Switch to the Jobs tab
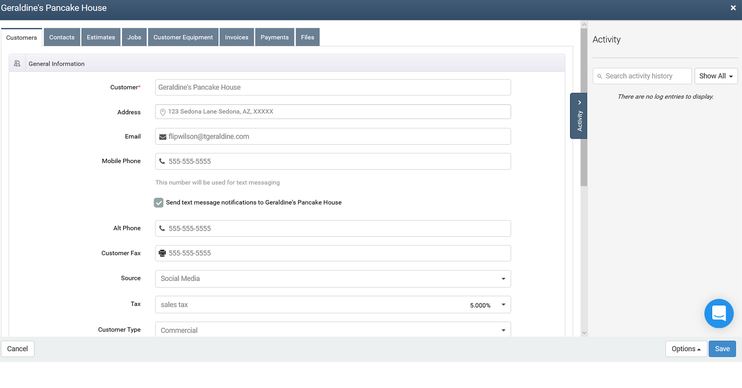Image resolution: width=742 pixels, height=388 pixels. (134, 37)
